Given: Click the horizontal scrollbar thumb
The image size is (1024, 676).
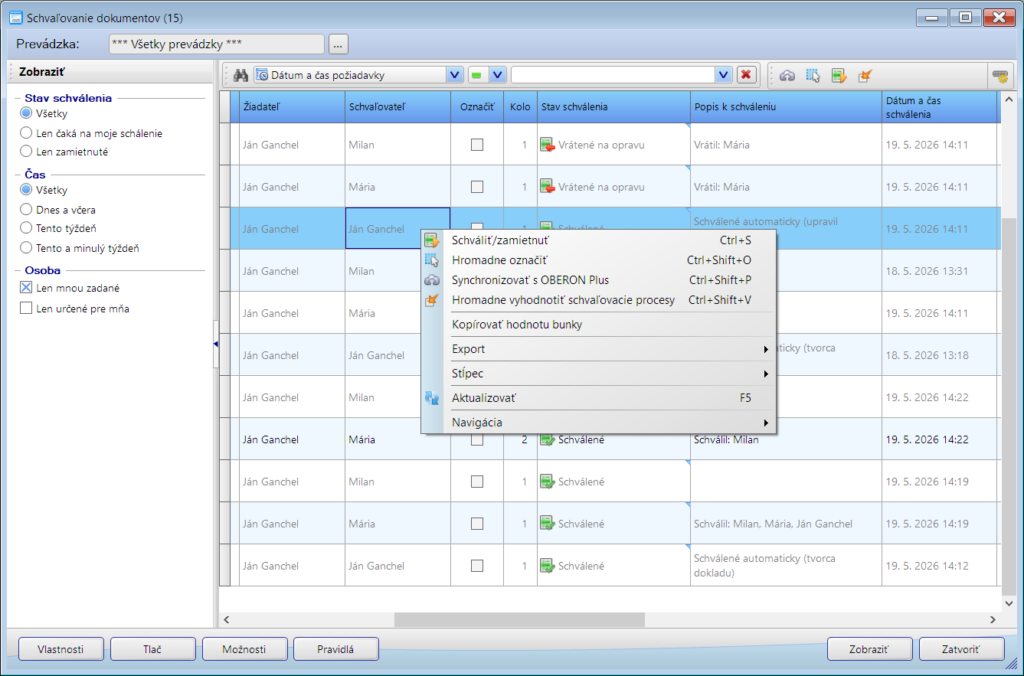Looking at the screenshot, I should [x=519, y=619].
